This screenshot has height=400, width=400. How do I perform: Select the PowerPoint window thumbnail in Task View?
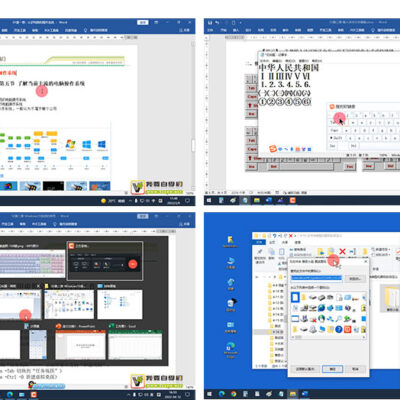(80, 345)
